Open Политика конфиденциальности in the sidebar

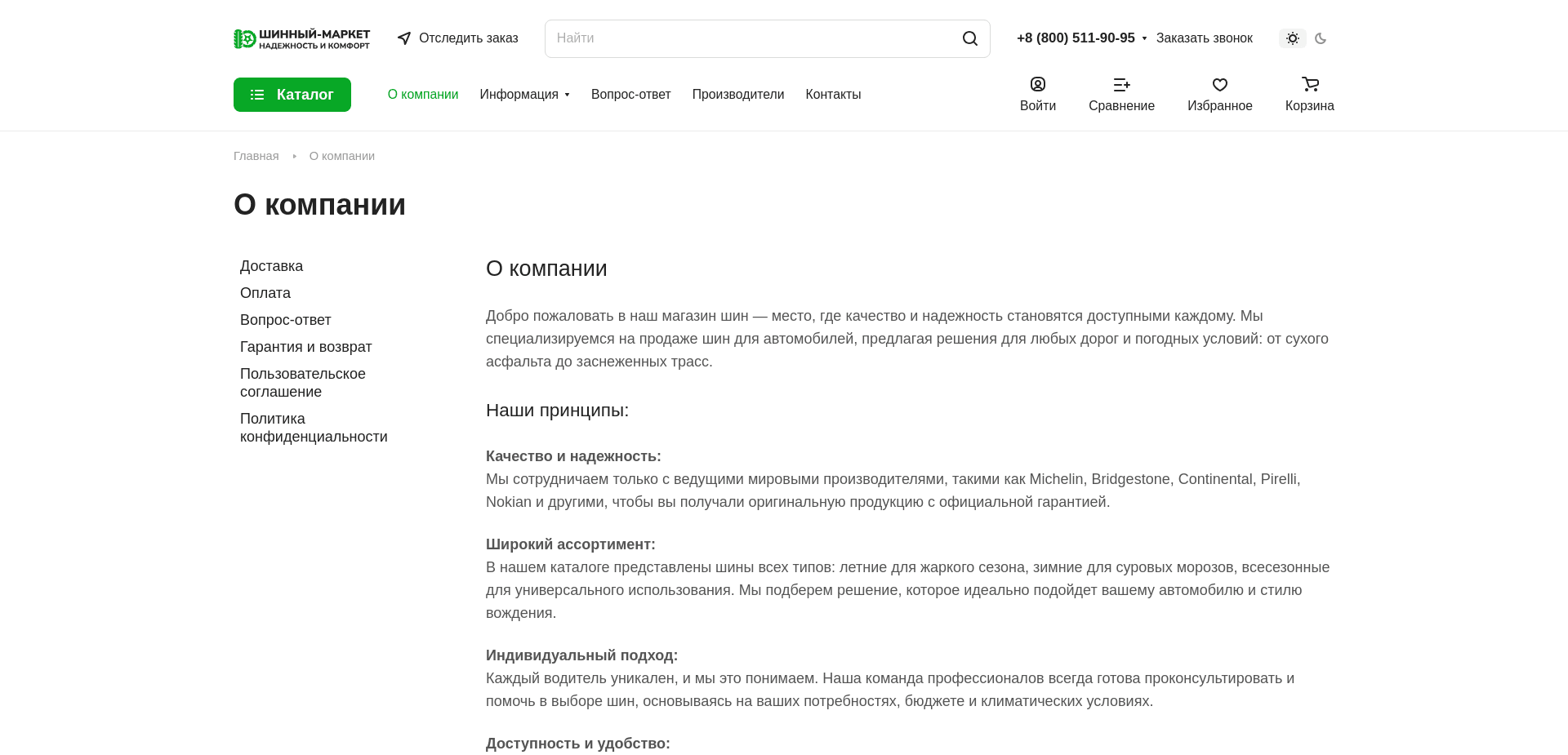coord(313,427)
